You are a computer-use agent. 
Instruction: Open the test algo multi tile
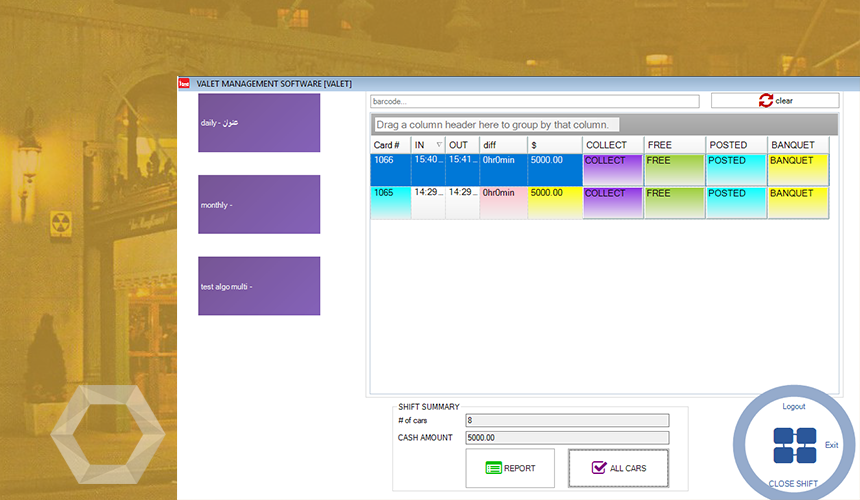point(259,286)
